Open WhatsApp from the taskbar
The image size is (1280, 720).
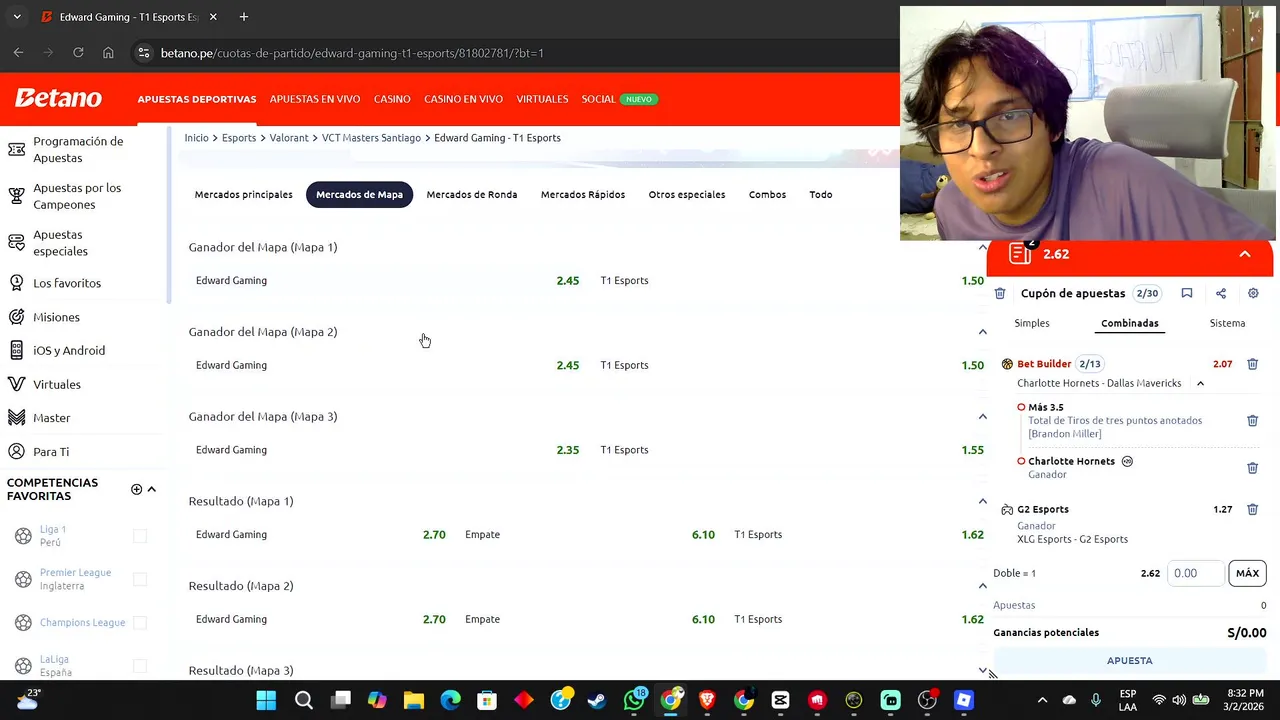pos(634,700)
